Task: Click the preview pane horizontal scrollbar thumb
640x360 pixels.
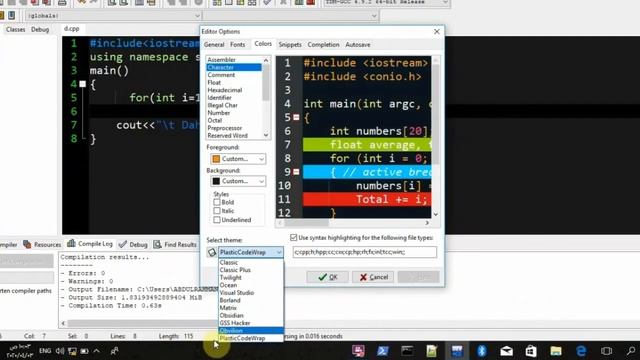Action: [x=307, y=223]
